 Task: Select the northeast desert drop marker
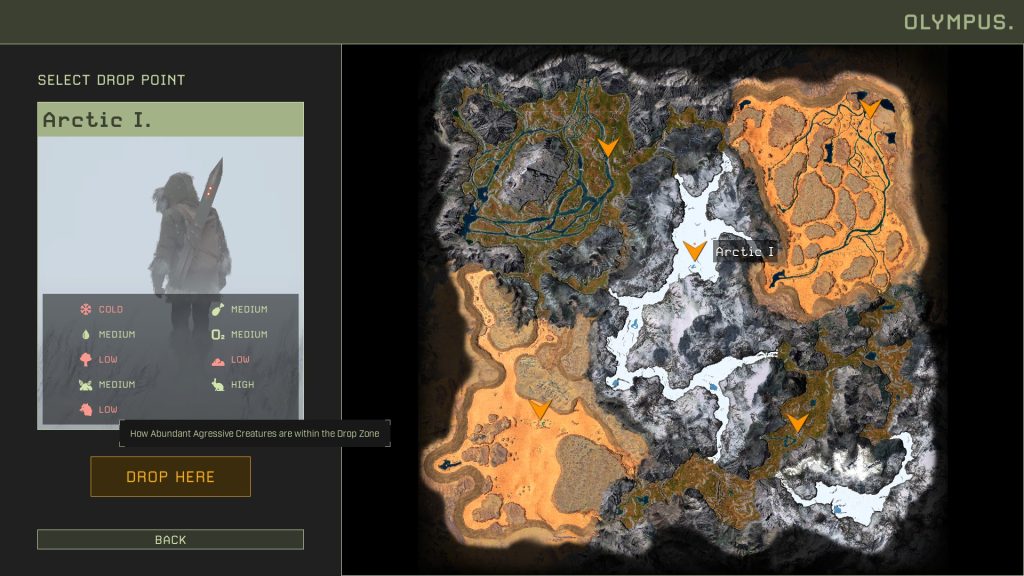click(869, 108)
